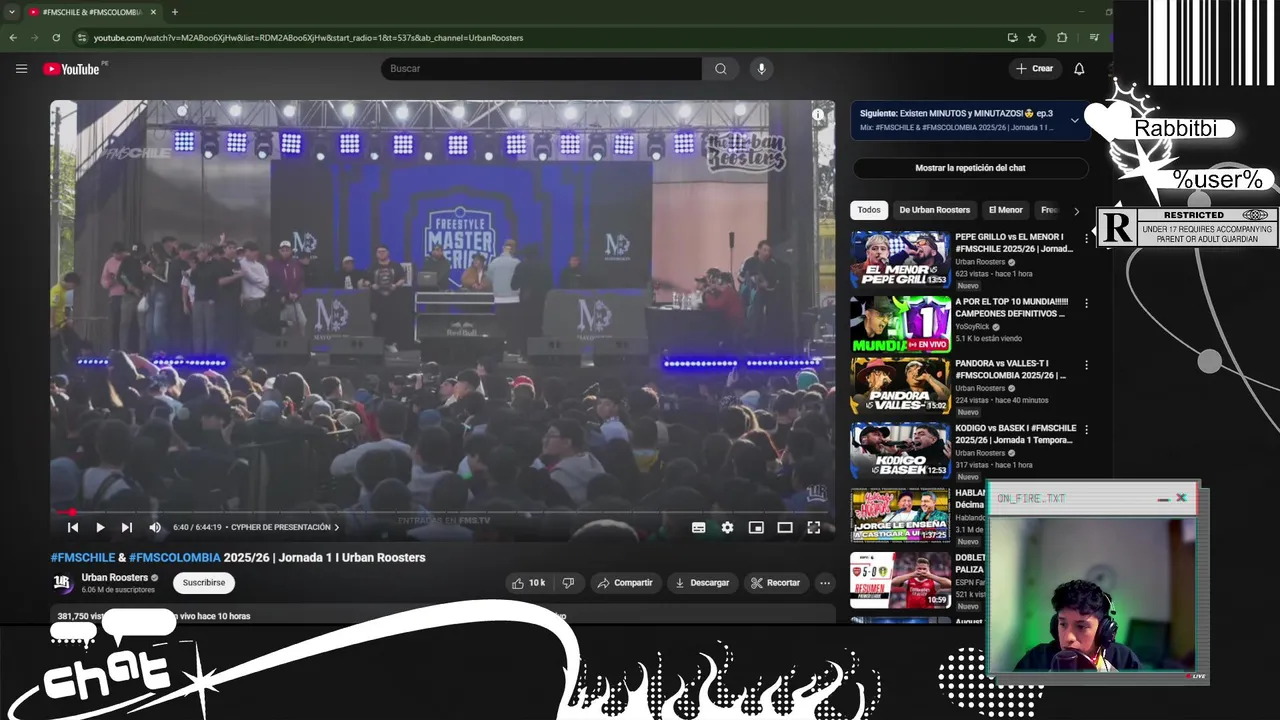Click the KODIGO vs BASEK title text
Screen dimensions: 1280x720
pyautogui.click(x=1015, y=433)
